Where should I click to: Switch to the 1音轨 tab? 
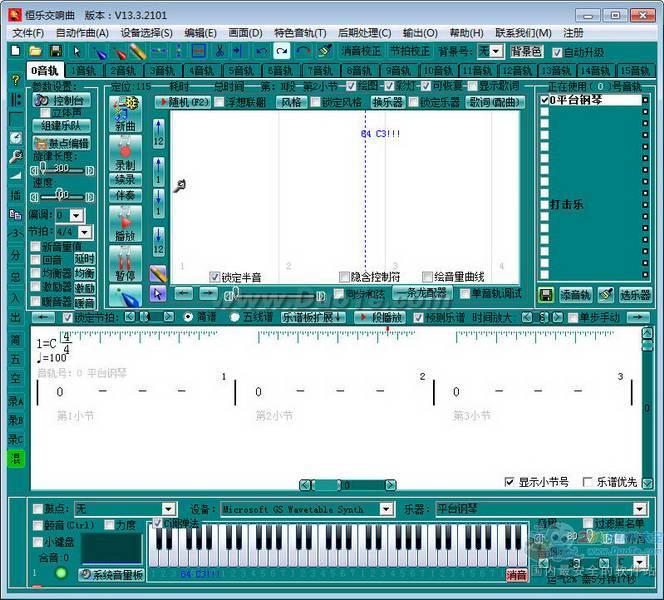(83, 71)
